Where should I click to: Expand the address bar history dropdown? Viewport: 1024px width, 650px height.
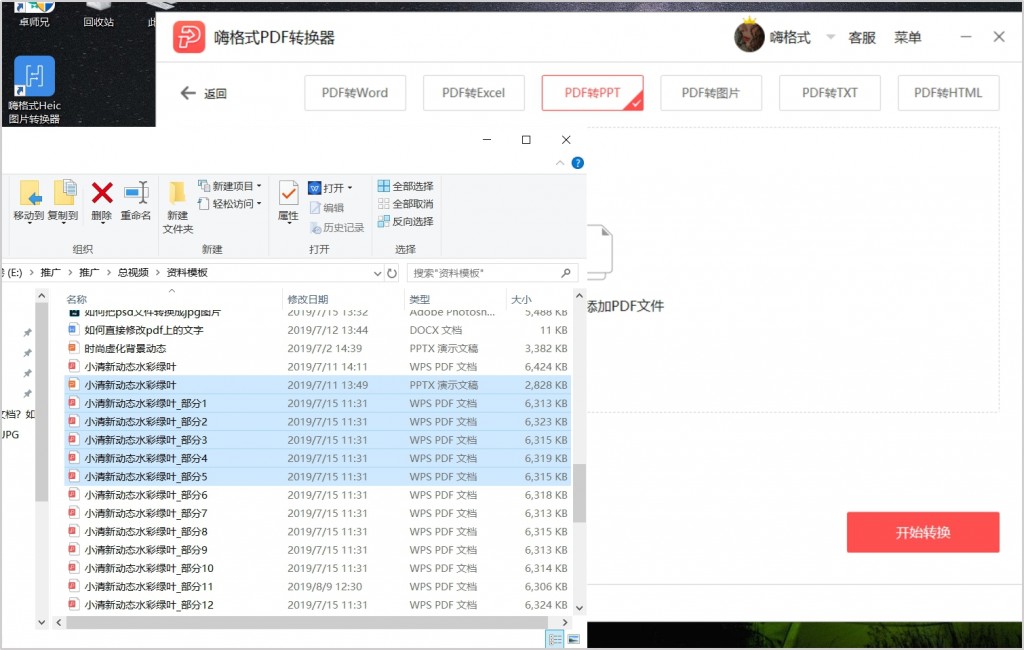click(377, 273)
